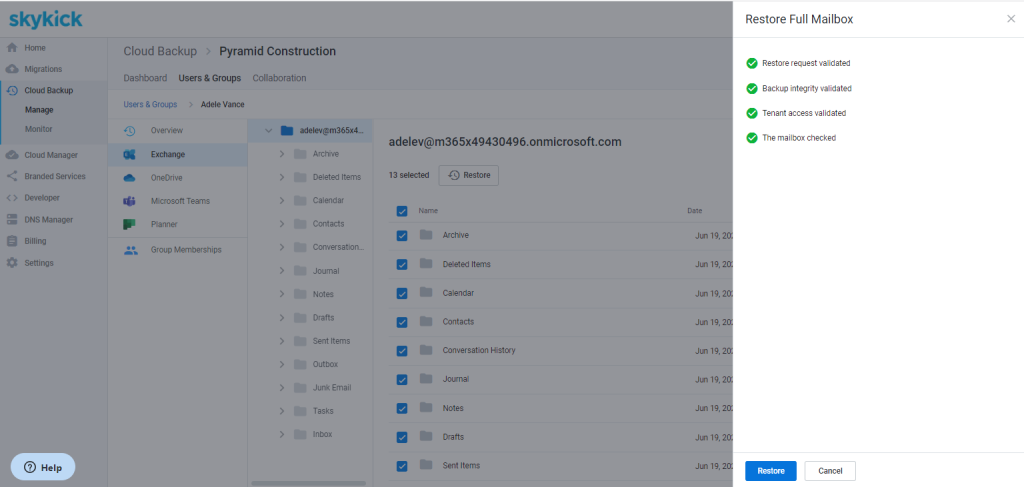Image resolution: width=1024 pixels, height=487 pixels.
Task: Click the Calendar folder icon in list
Action: tap(426, 292)
